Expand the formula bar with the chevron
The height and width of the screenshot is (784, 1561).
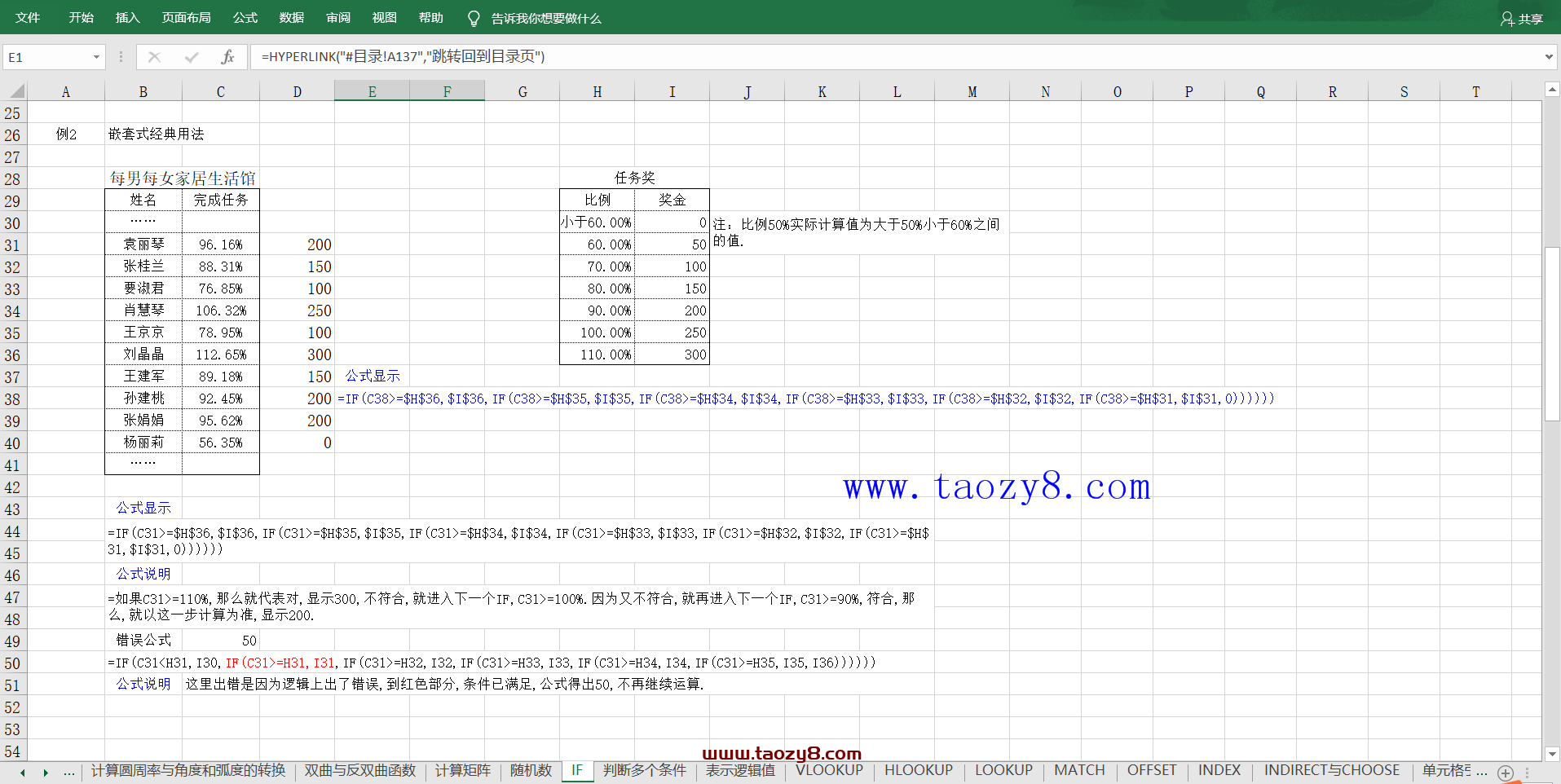click(x=1548, y=57)
